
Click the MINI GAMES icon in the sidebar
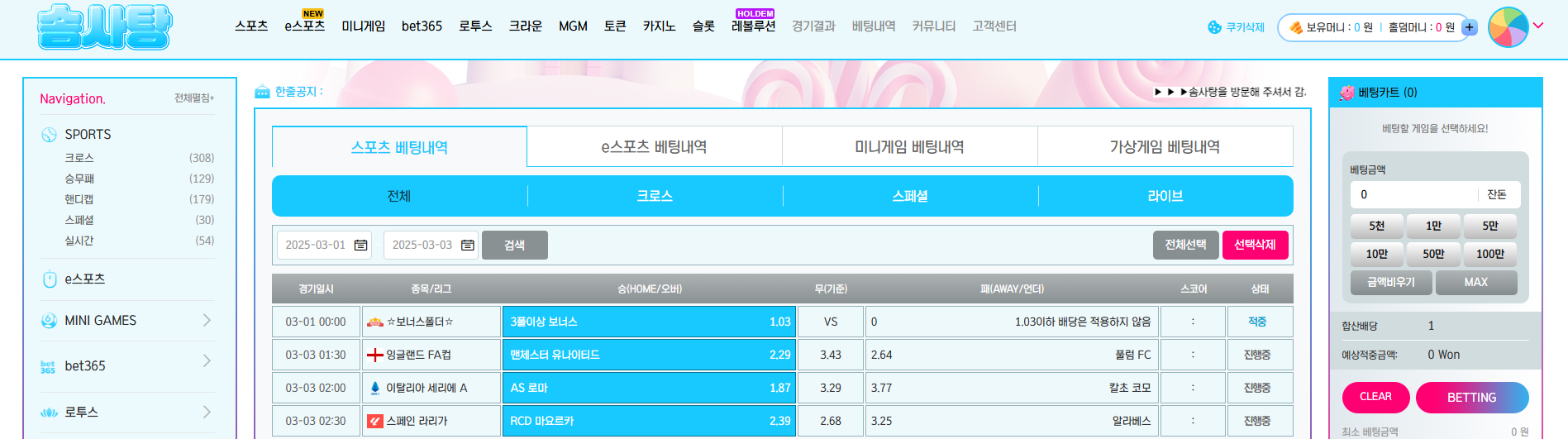click(49, 321)
